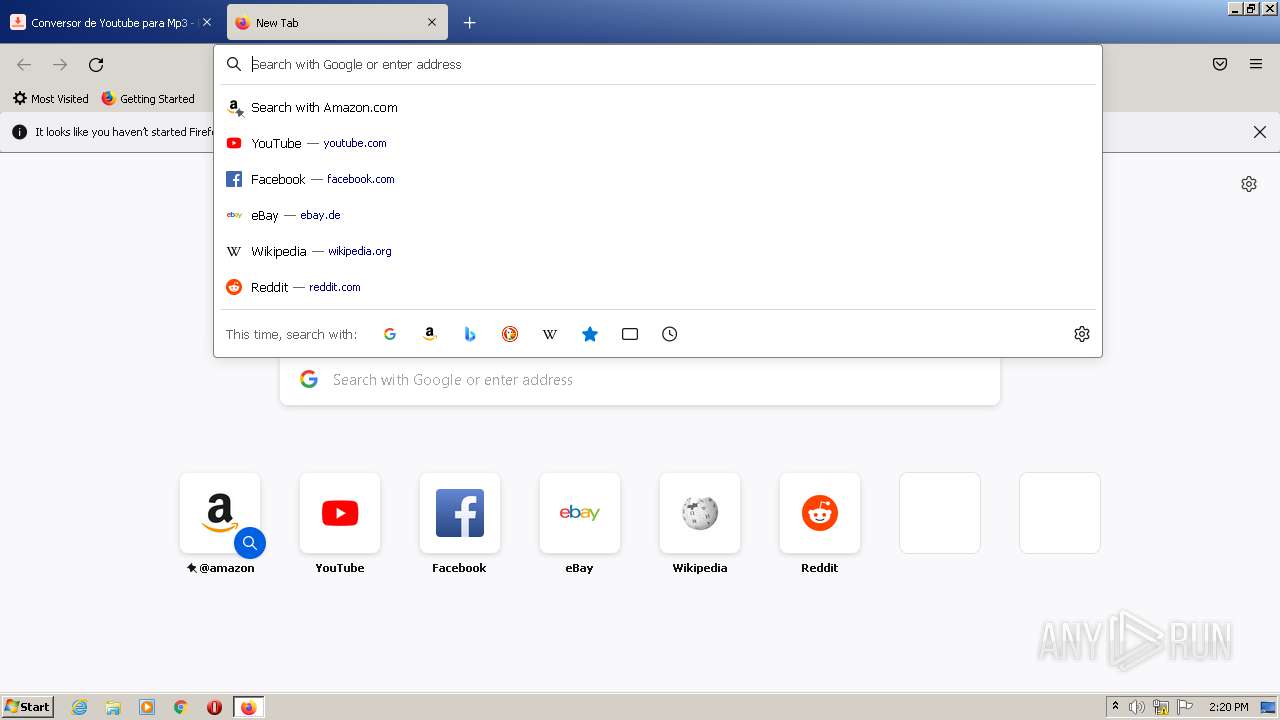Open Action Center flag icon
This screenshot has width=1280, height=720.
click(x=1185, y=707)
